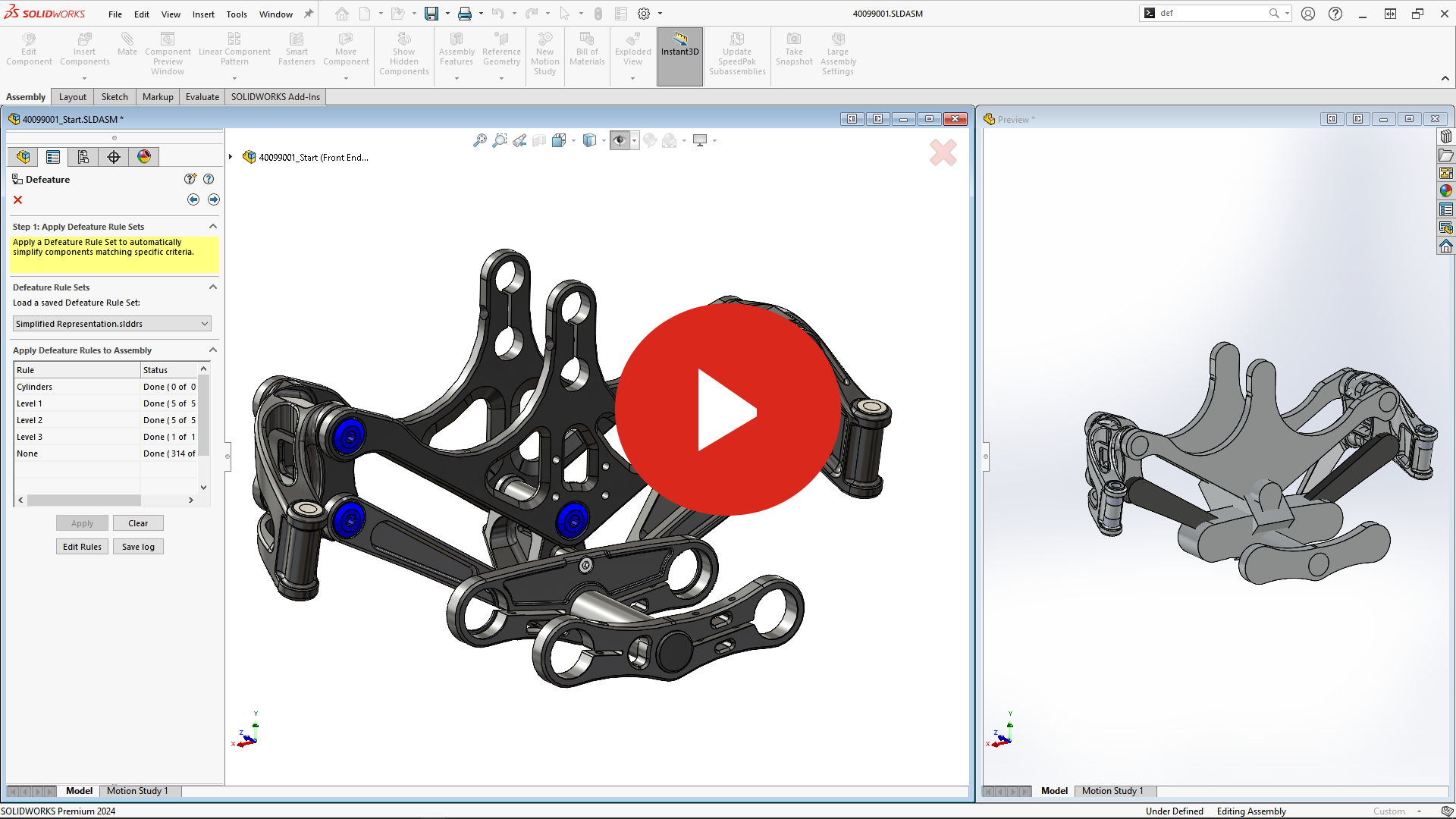
Task: Open Simplified Representation.slddrs dropdown
Action: (x=112, y=324)
